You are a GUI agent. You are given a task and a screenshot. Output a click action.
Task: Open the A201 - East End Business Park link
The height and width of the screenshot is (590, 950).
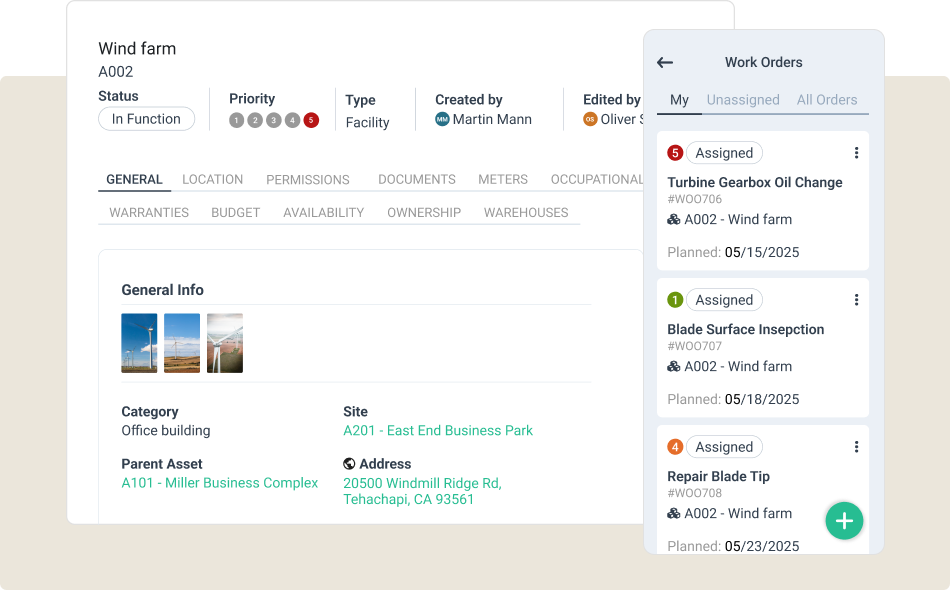coord(438,431)
